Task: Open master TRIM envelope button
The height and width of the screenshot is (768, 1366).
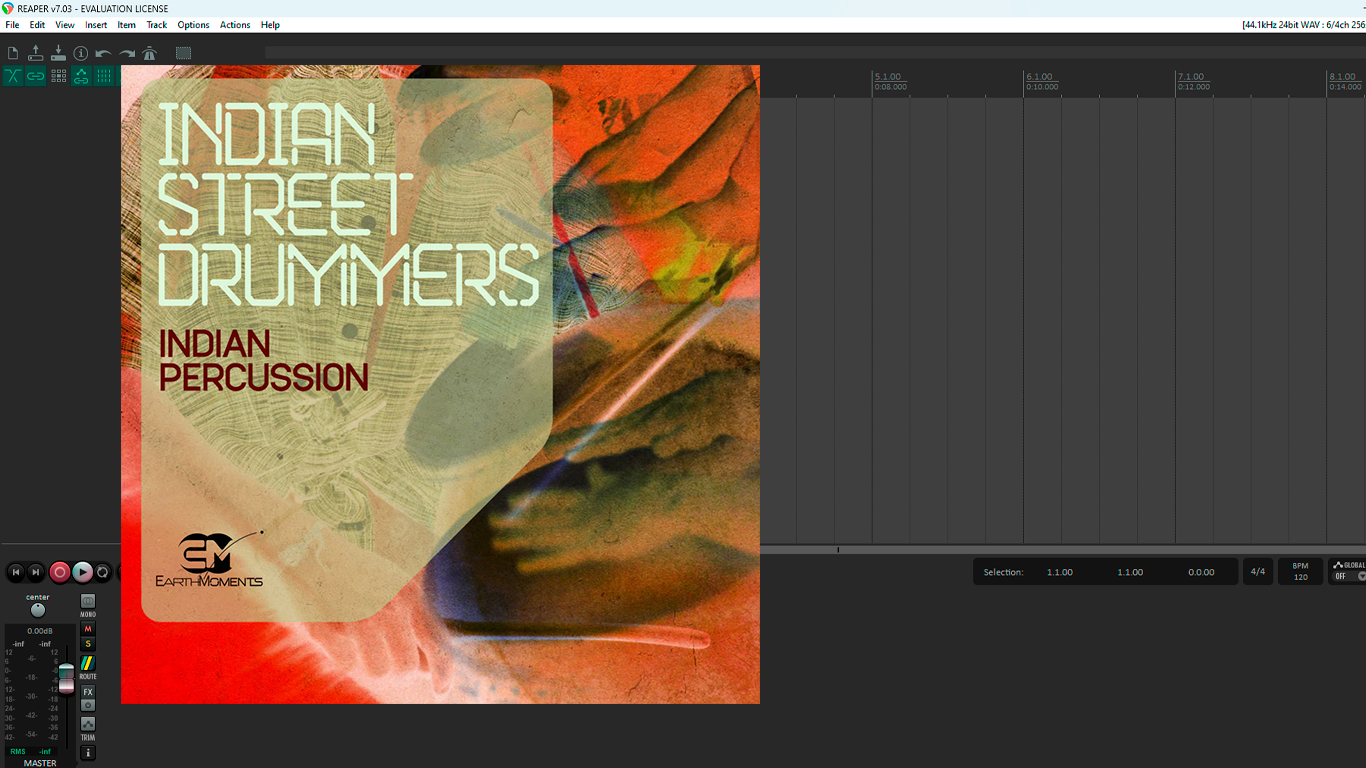Action: point(88,724)
